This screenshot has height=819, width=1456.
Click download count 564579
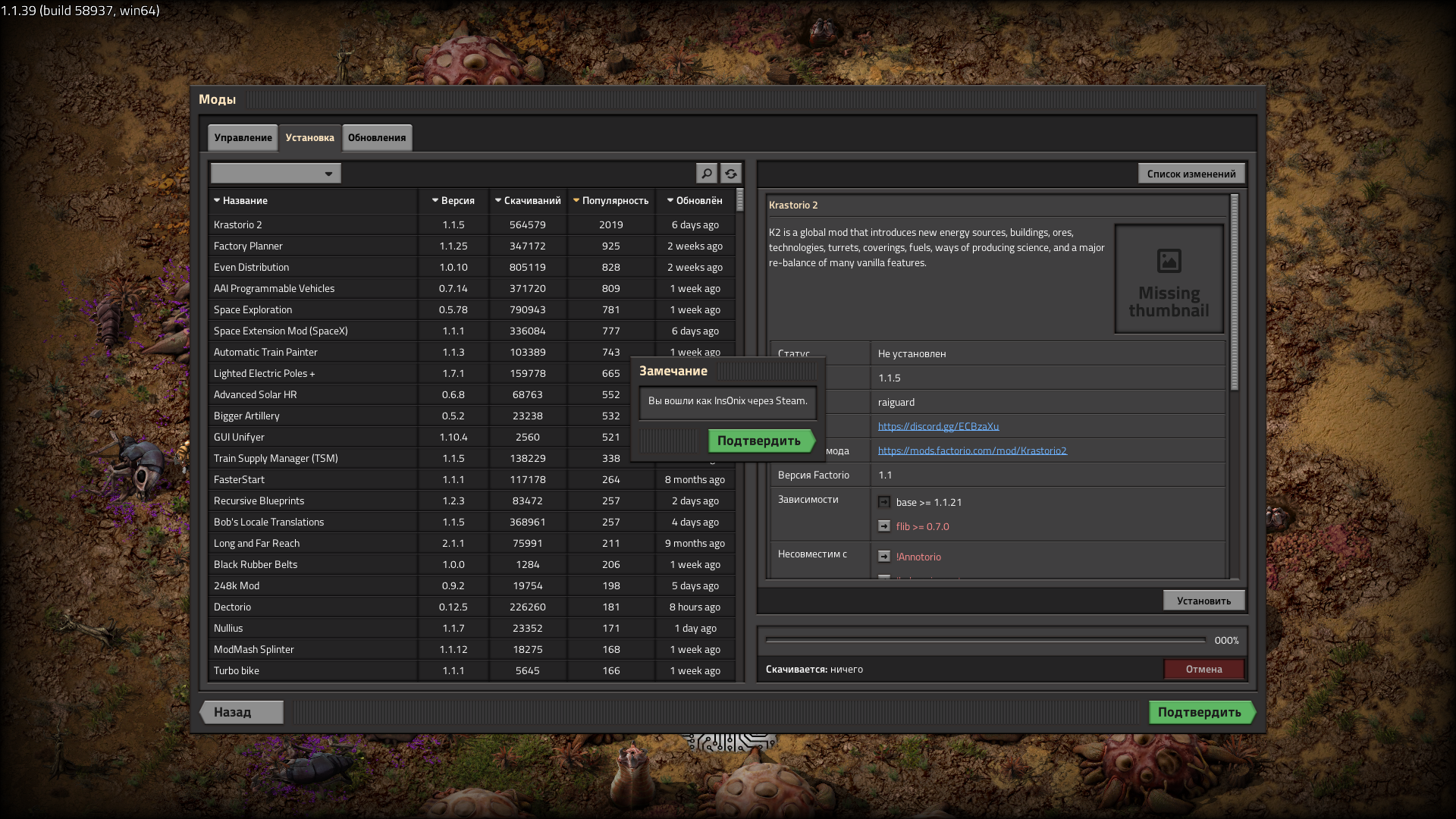(x=528, y=224)
